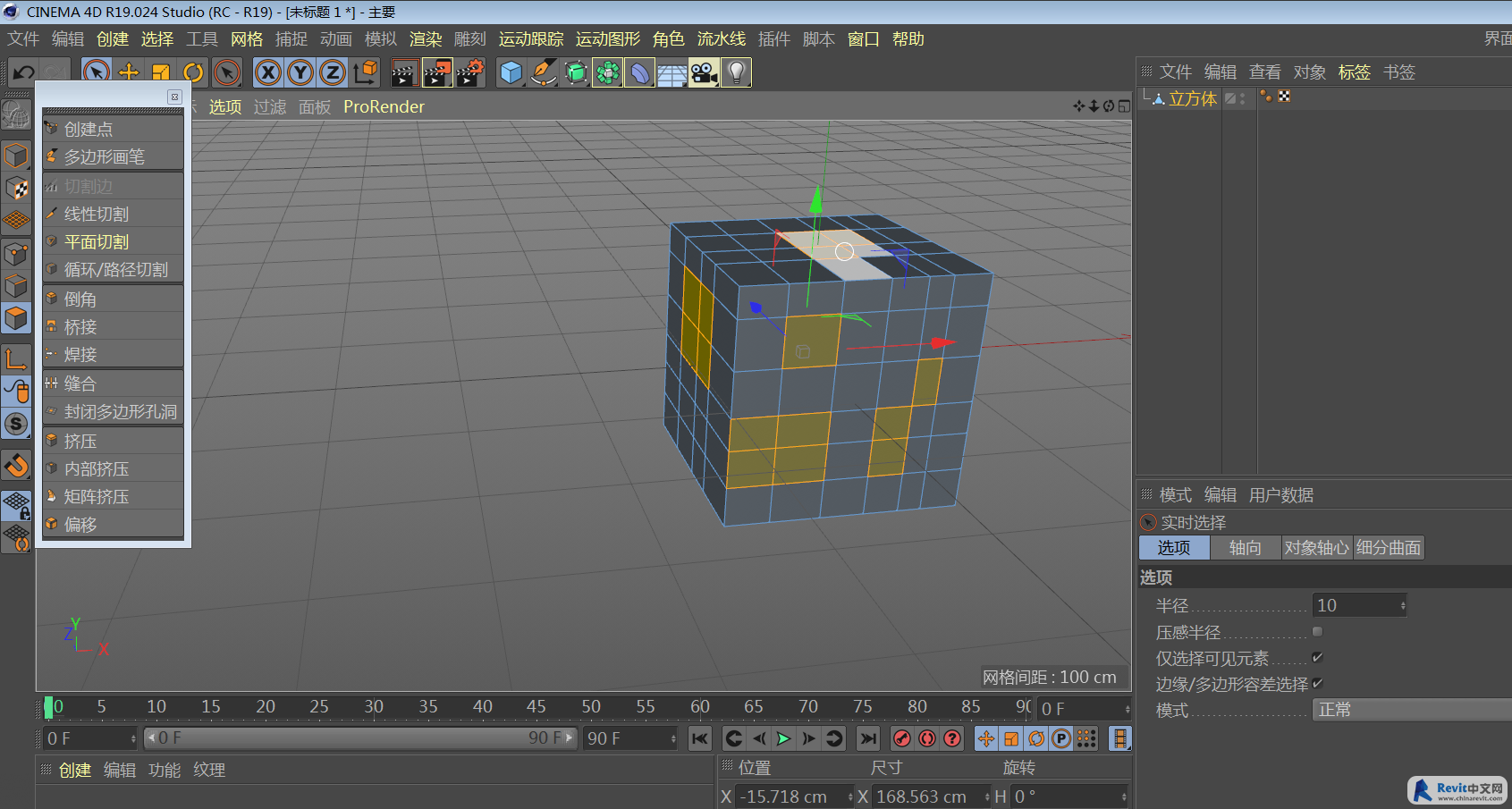
Task: Open the 网格 menu in menu bar
Action: (x=247, y=39)
